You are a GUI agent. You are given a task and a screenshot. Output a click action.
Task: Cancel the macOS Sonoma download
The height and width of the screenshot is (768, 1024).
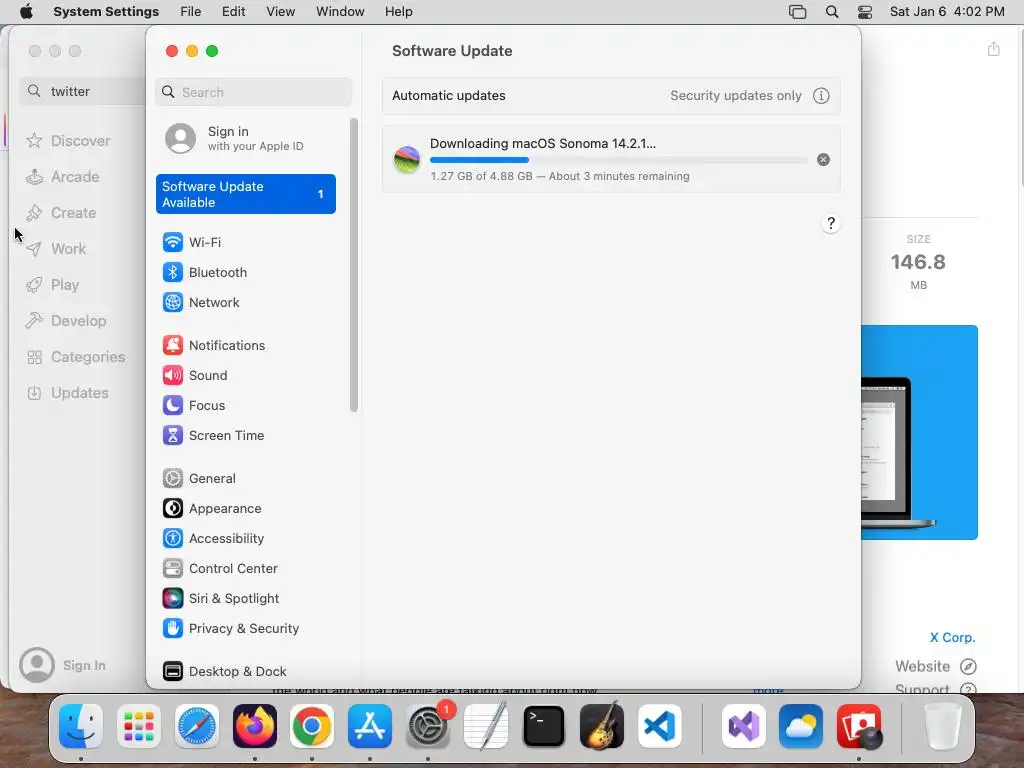(824, 159)
